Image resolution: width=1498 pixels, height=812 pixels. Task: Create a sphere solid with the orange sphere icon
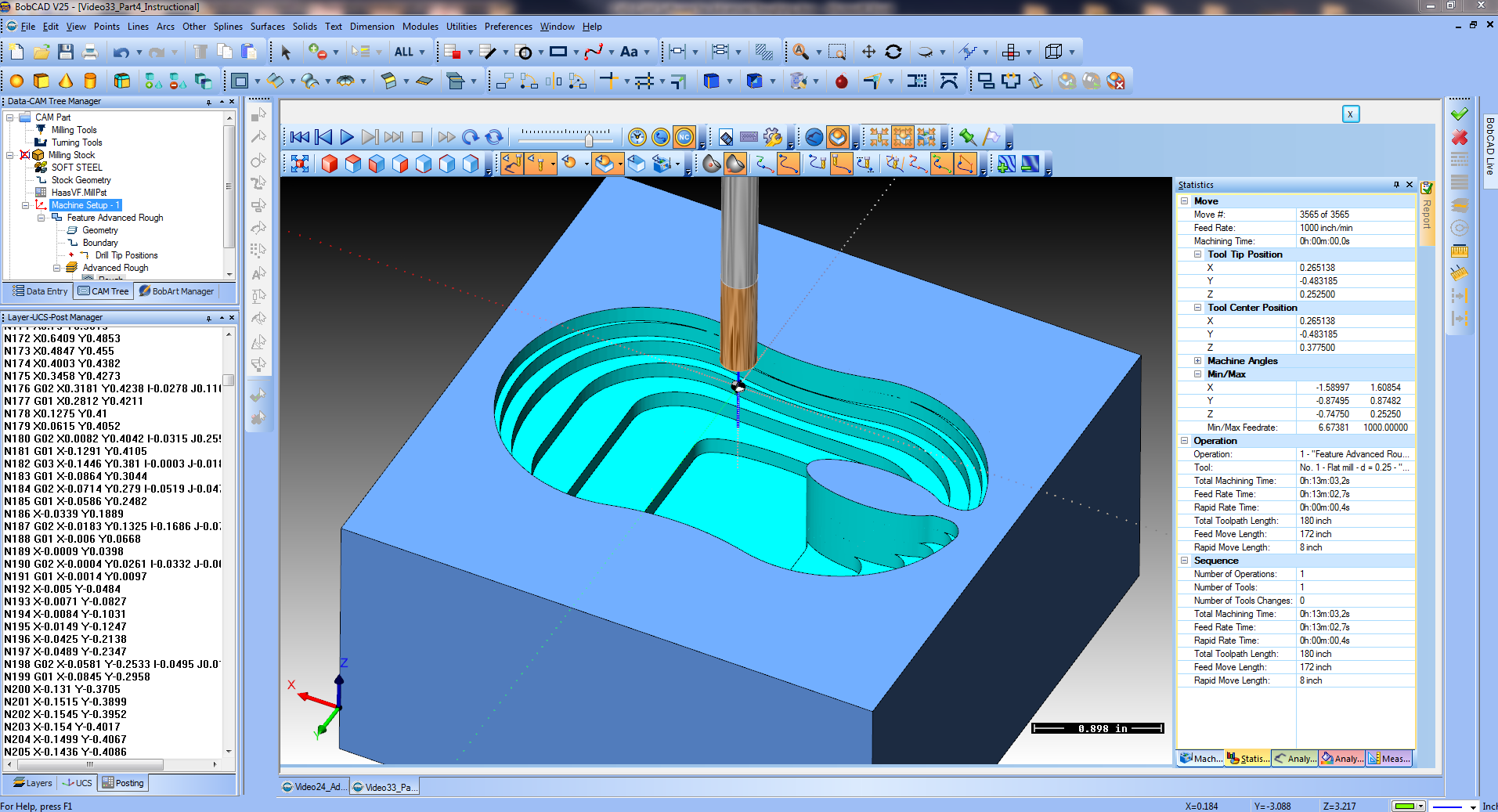coord(16,81)
